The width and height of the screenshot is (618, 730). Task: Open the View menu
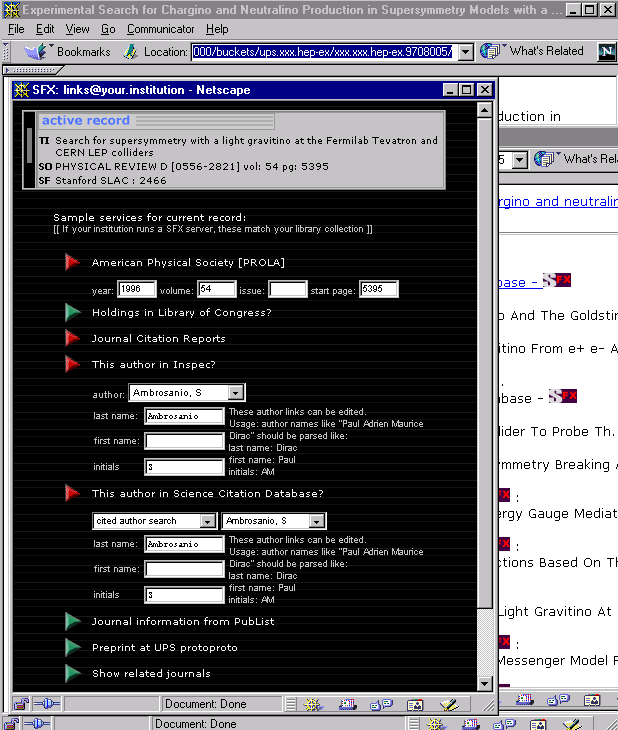[77, 29]
